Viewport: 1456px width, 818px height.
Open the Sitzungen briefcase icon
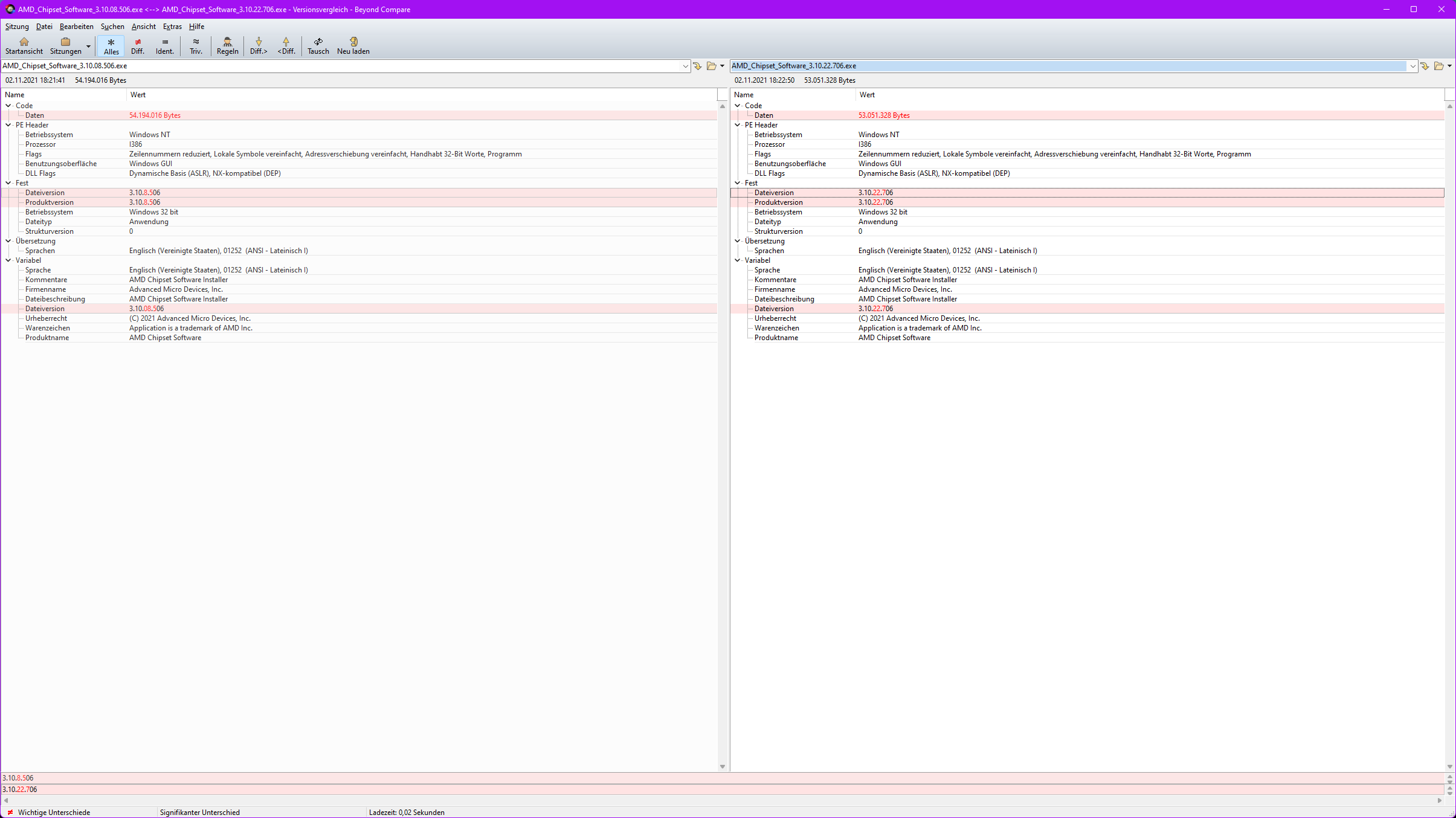pos(65,42)
